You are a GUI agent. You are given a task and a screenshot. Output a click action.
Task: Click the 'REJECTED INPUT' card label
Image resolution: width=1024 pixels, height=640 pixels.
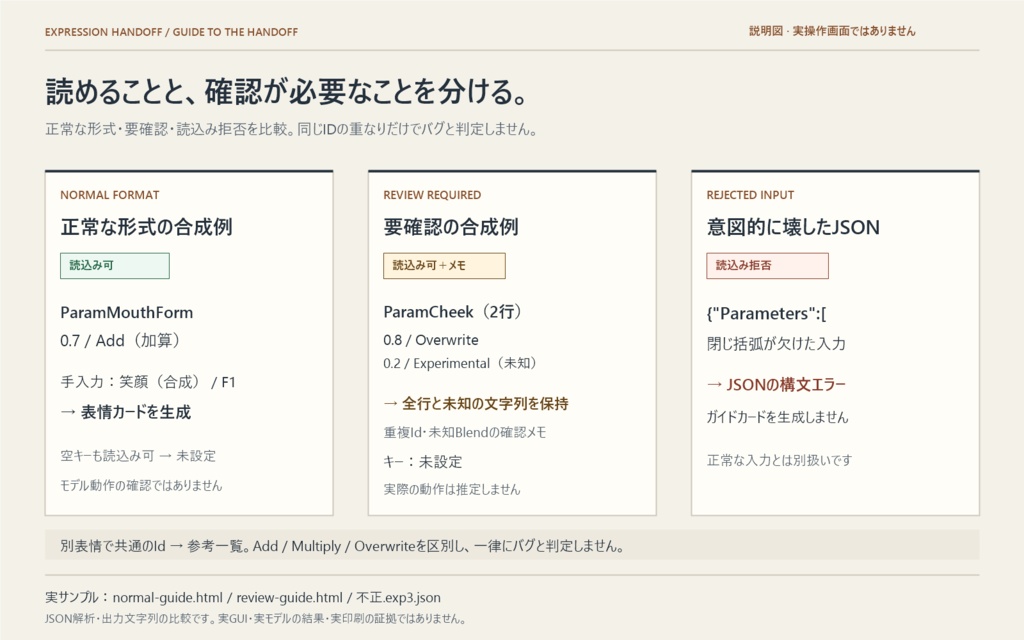750,195
